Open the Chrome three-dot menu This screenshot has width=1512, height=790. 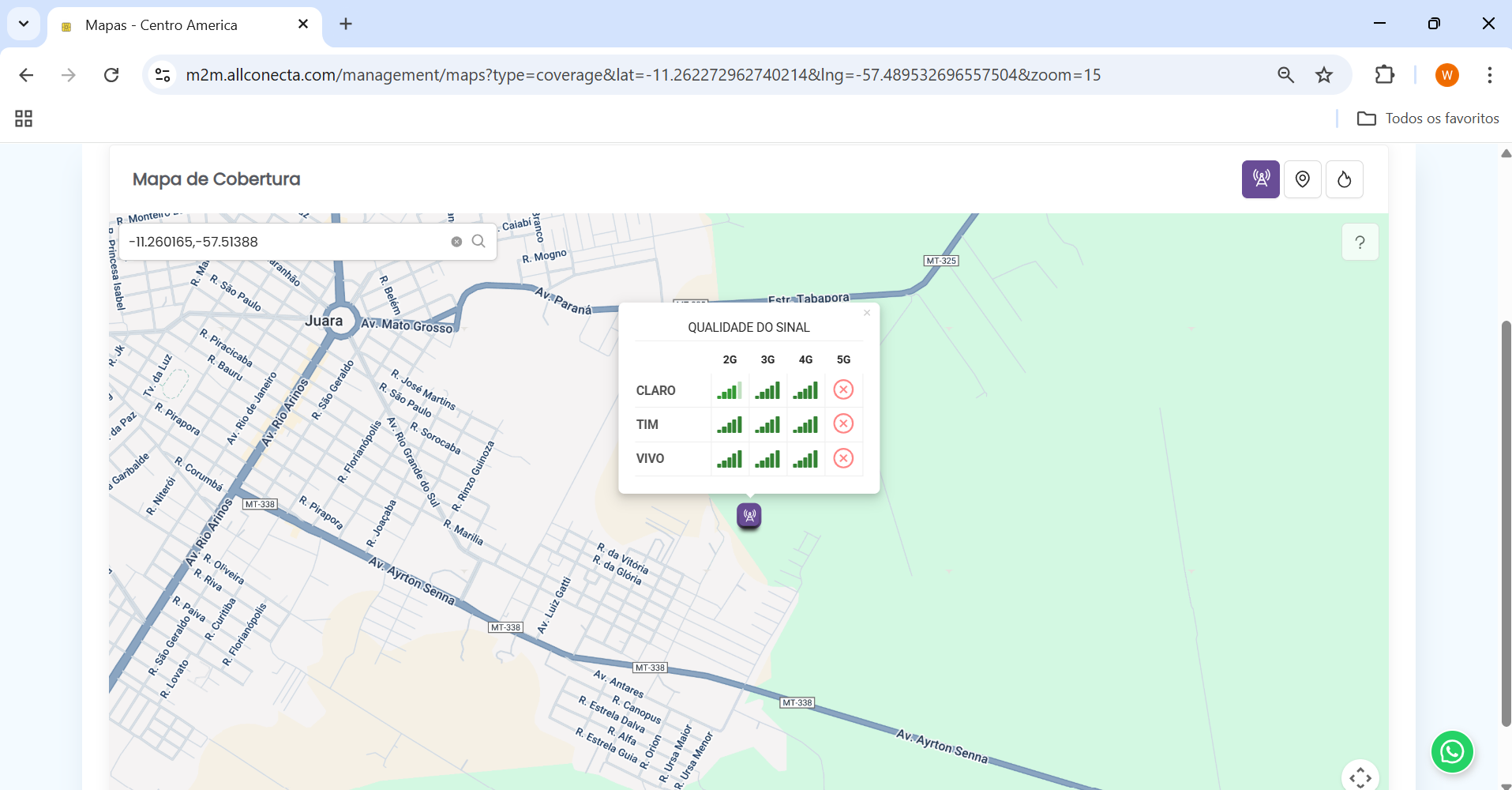coord(1489,75)
